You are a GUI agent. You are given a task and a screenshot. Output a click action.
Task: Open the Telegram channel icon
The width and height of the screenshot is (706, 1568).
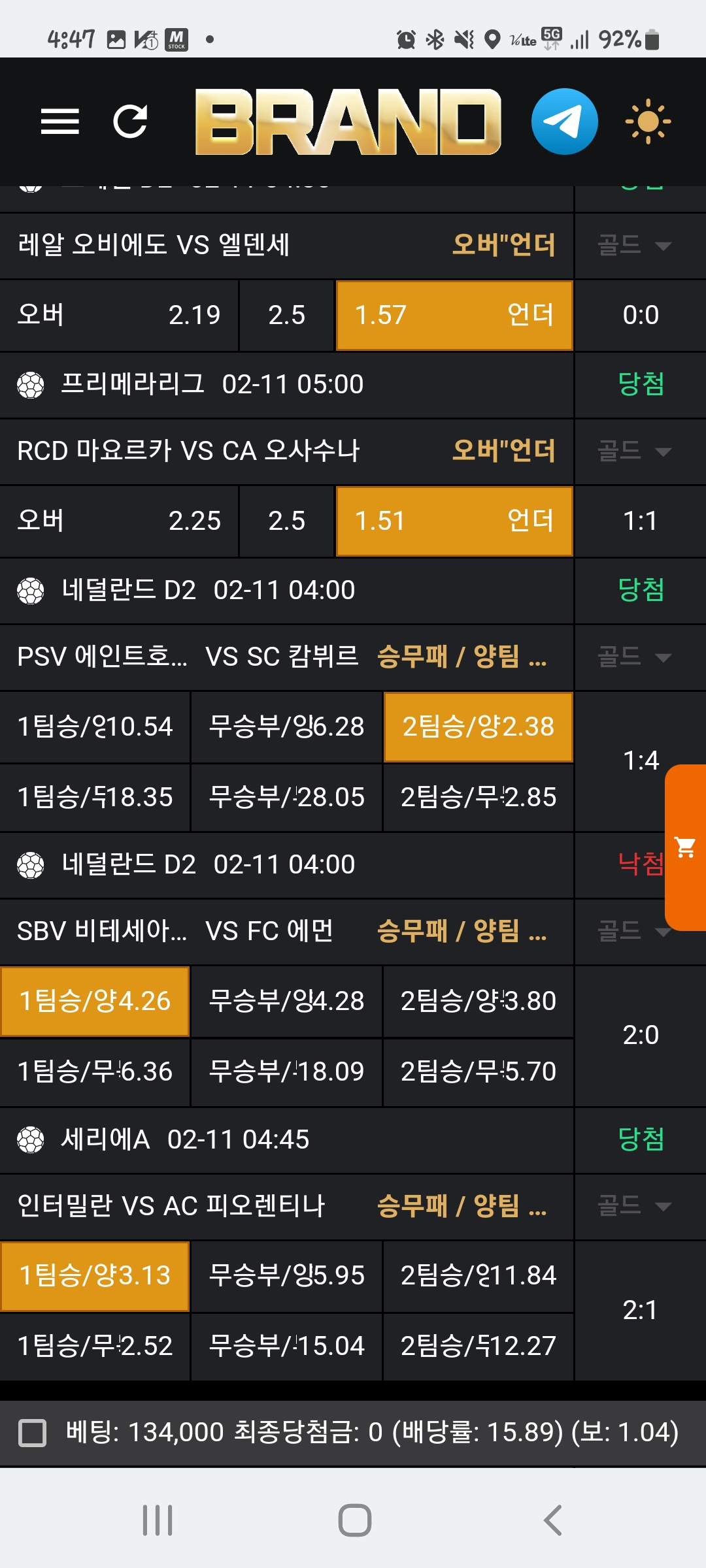click(564, 122)
